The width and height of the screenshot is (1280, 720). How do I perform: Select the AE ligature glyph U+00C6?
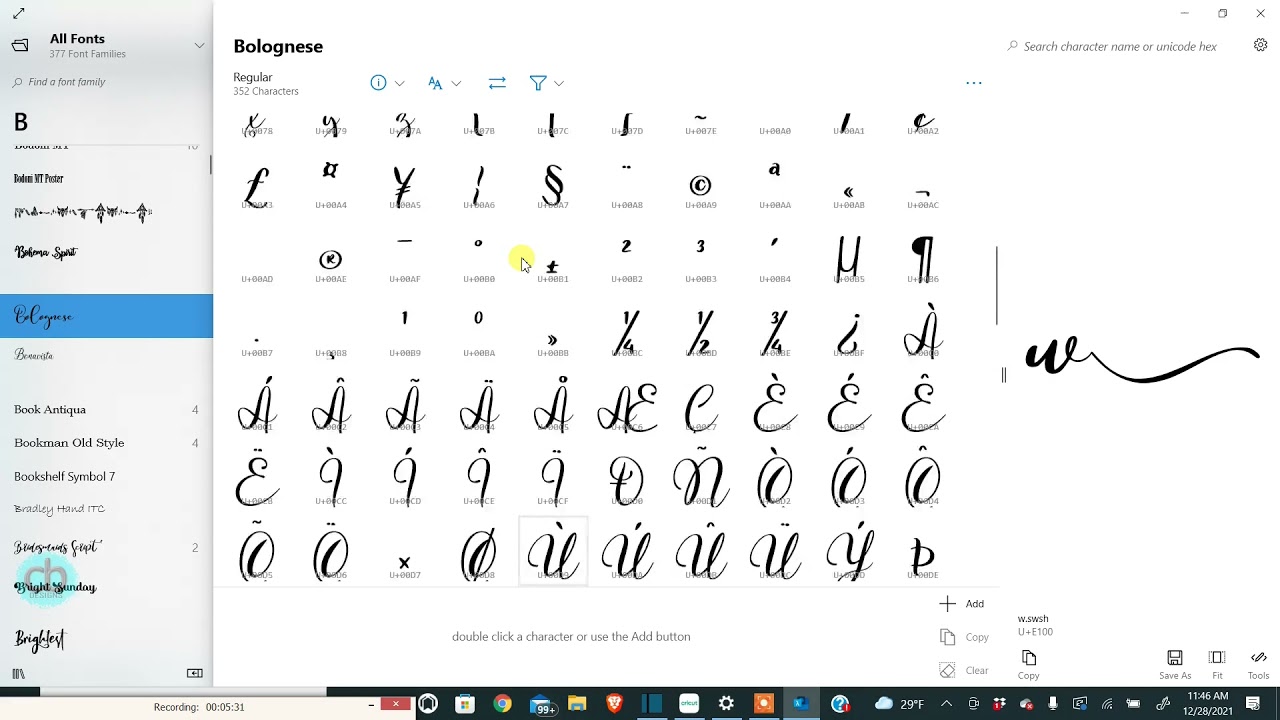click(627, 407)
